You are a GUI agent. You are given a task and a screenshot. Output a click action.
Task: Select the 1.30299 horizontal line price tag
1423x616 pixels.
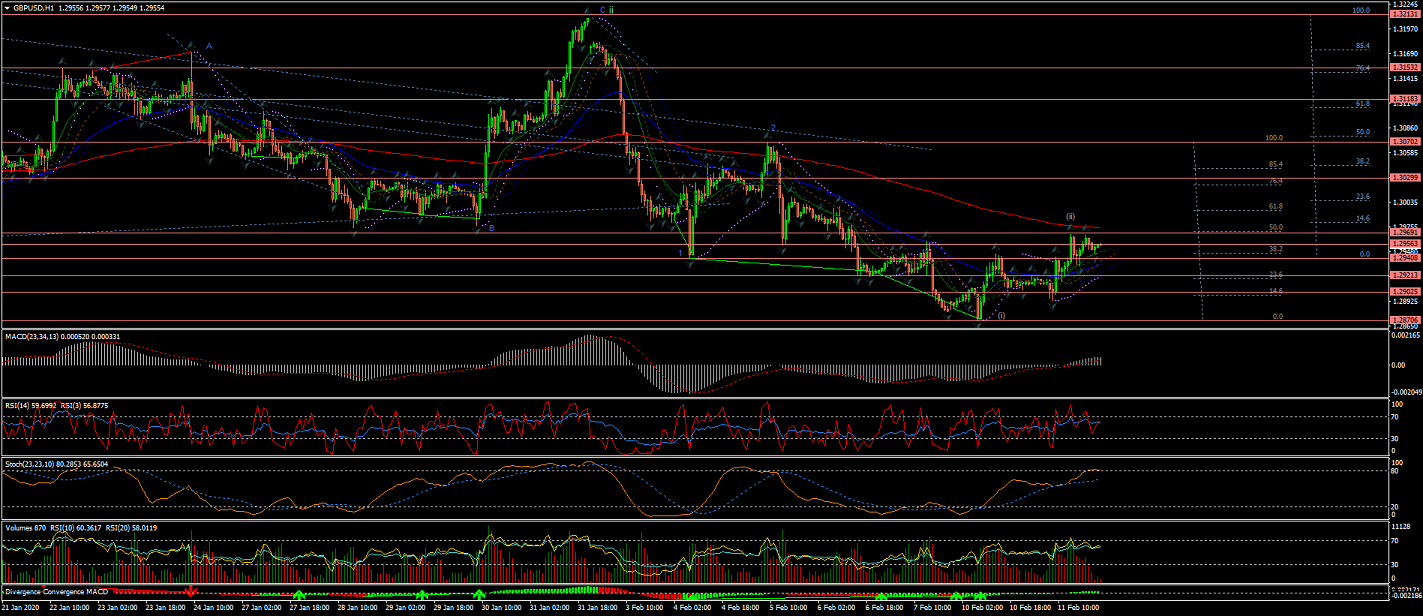tap(1405, 177)
